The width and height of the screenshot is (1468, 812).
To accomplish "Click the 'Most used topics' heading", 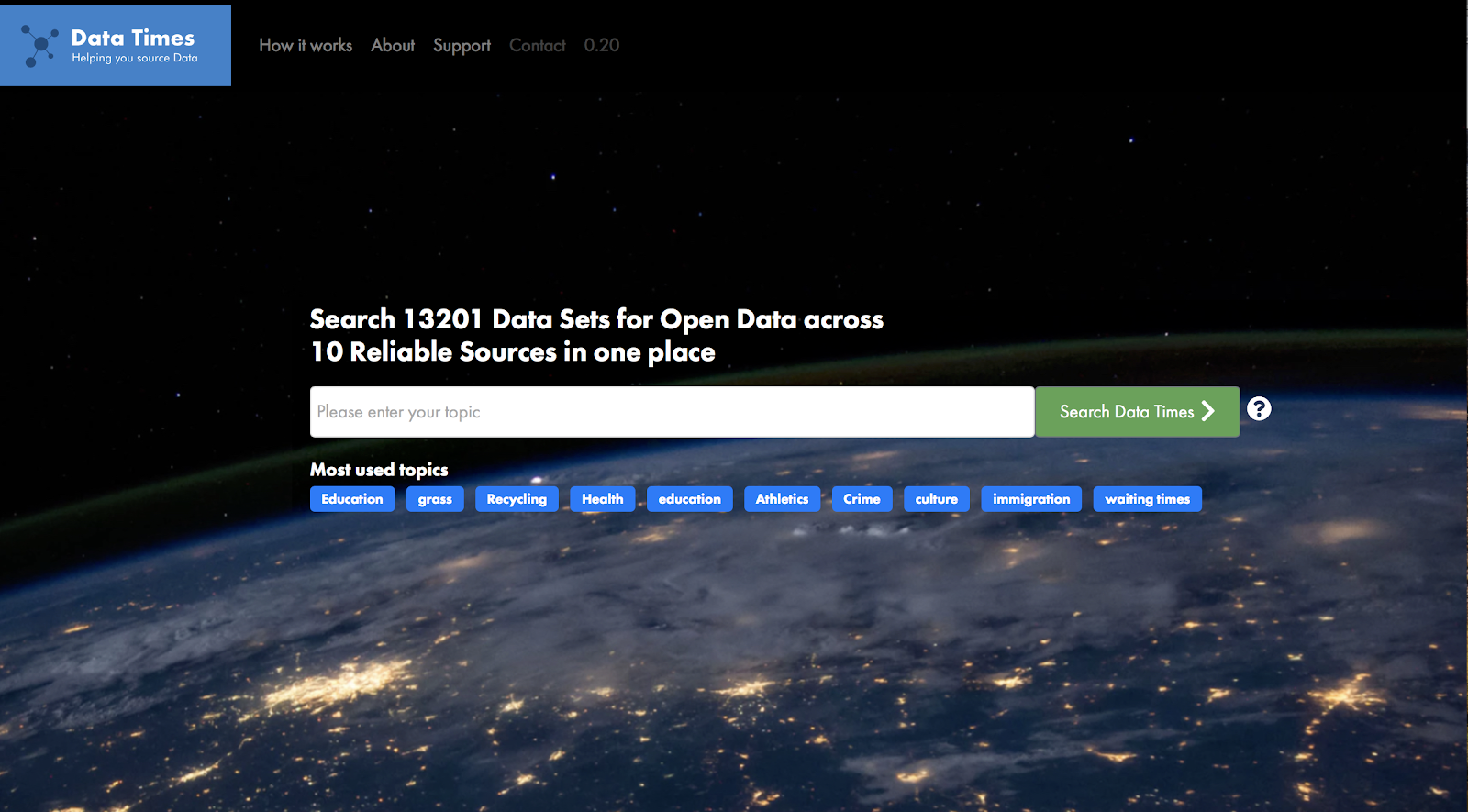I will pyautogui.click(x=379, y=470).
